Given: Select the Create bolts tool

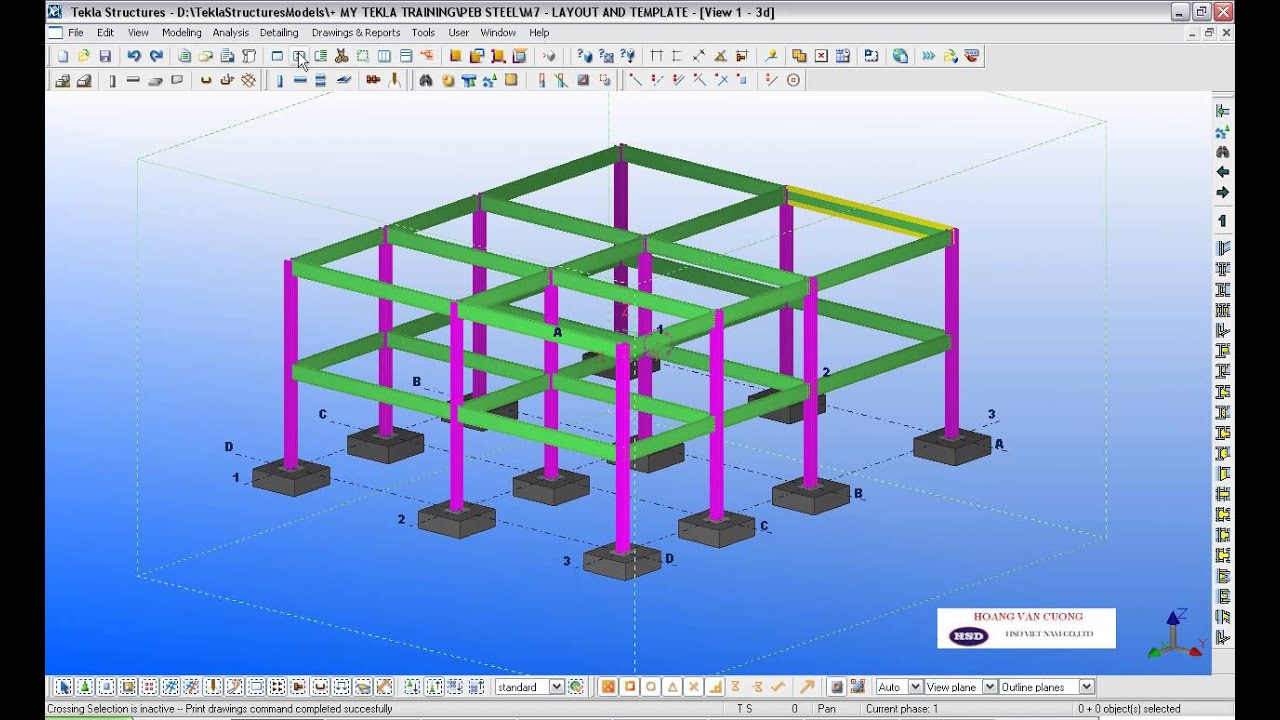Looking at the screenshot, I should (x=373, y=80).
